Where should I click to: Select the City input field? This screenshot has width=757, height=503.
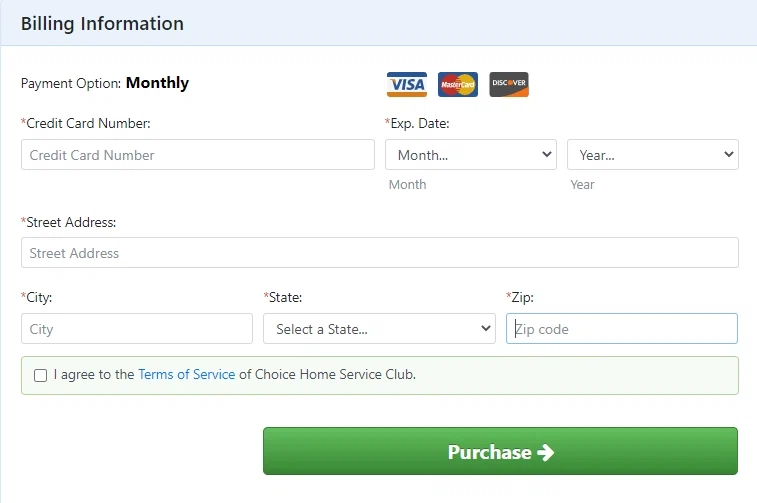click(136, 329)
